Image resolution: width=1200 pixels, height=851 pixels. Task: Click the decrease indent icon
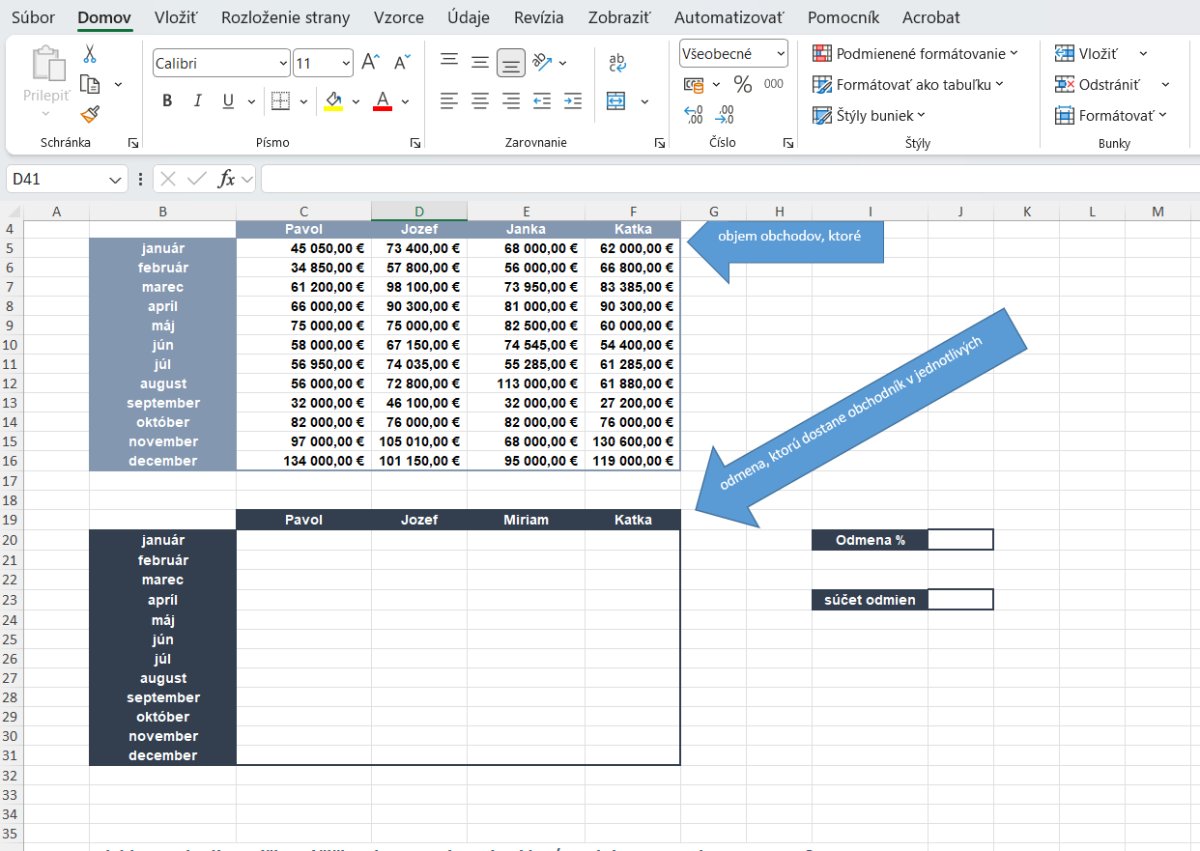coord(542,101)
